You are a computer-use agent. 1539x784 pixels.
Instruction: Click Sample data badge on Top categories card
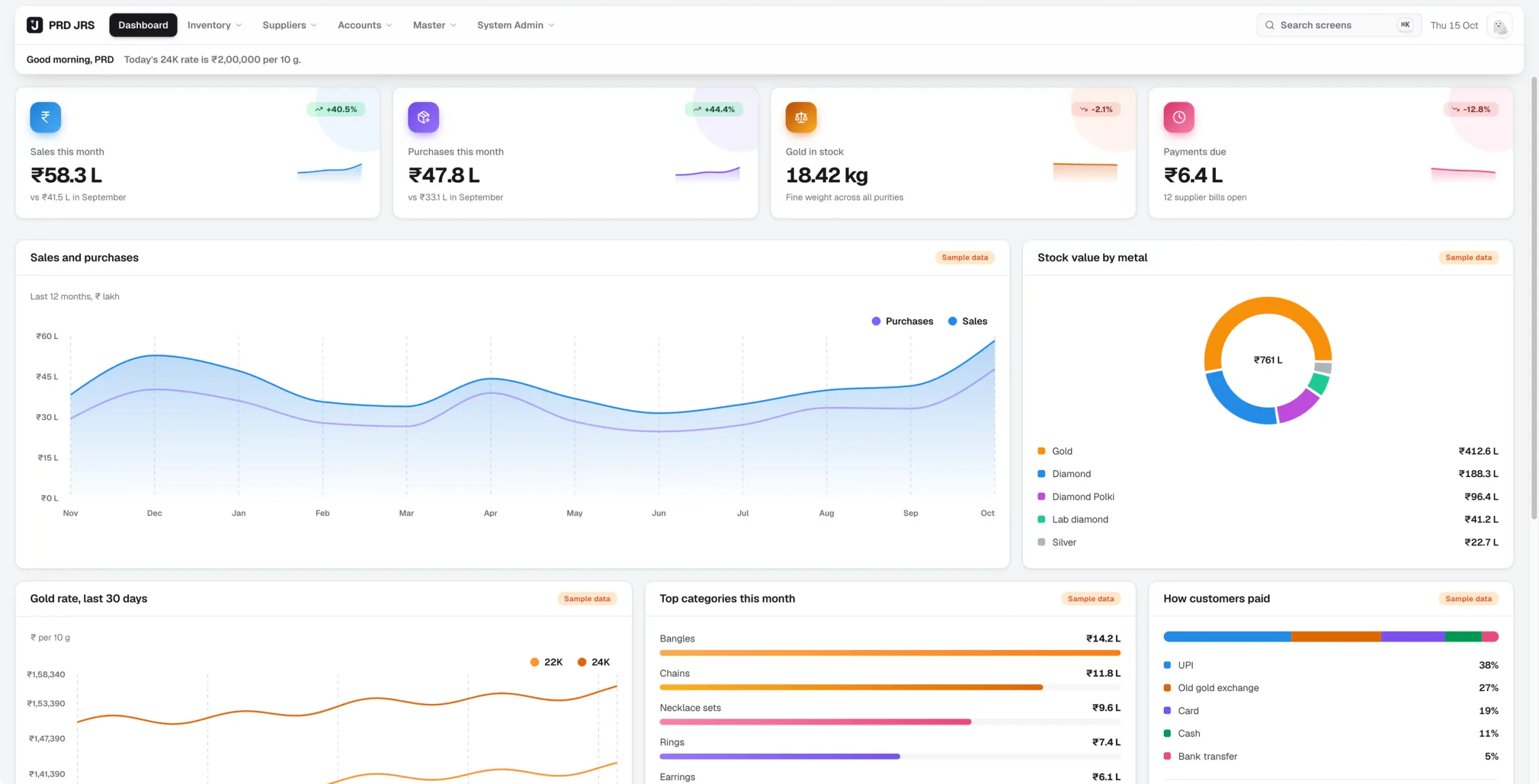click(x=1091, y=599)
